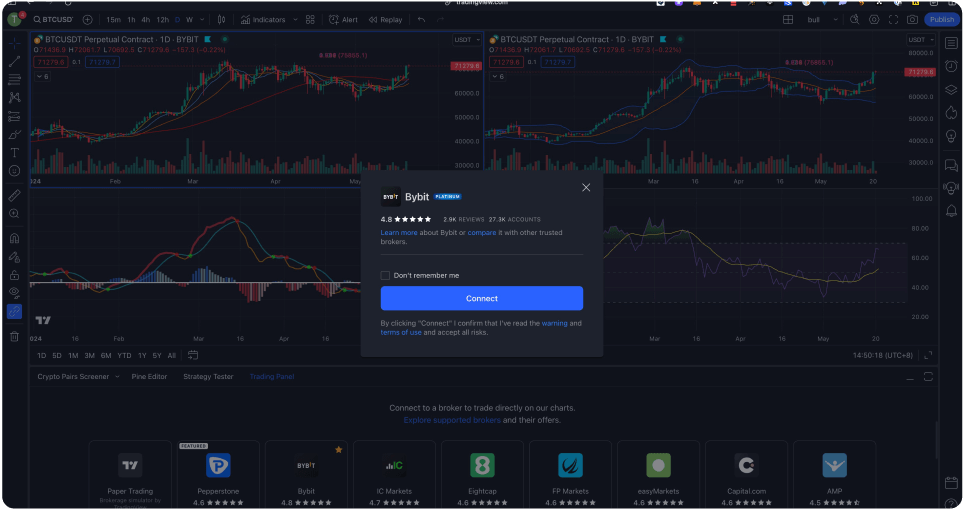Image resolution: width=964 pixels, height=510 pixels.
Task: Activate the magnet mode icon
Action: pyautogui.click(x=14, y=239)
